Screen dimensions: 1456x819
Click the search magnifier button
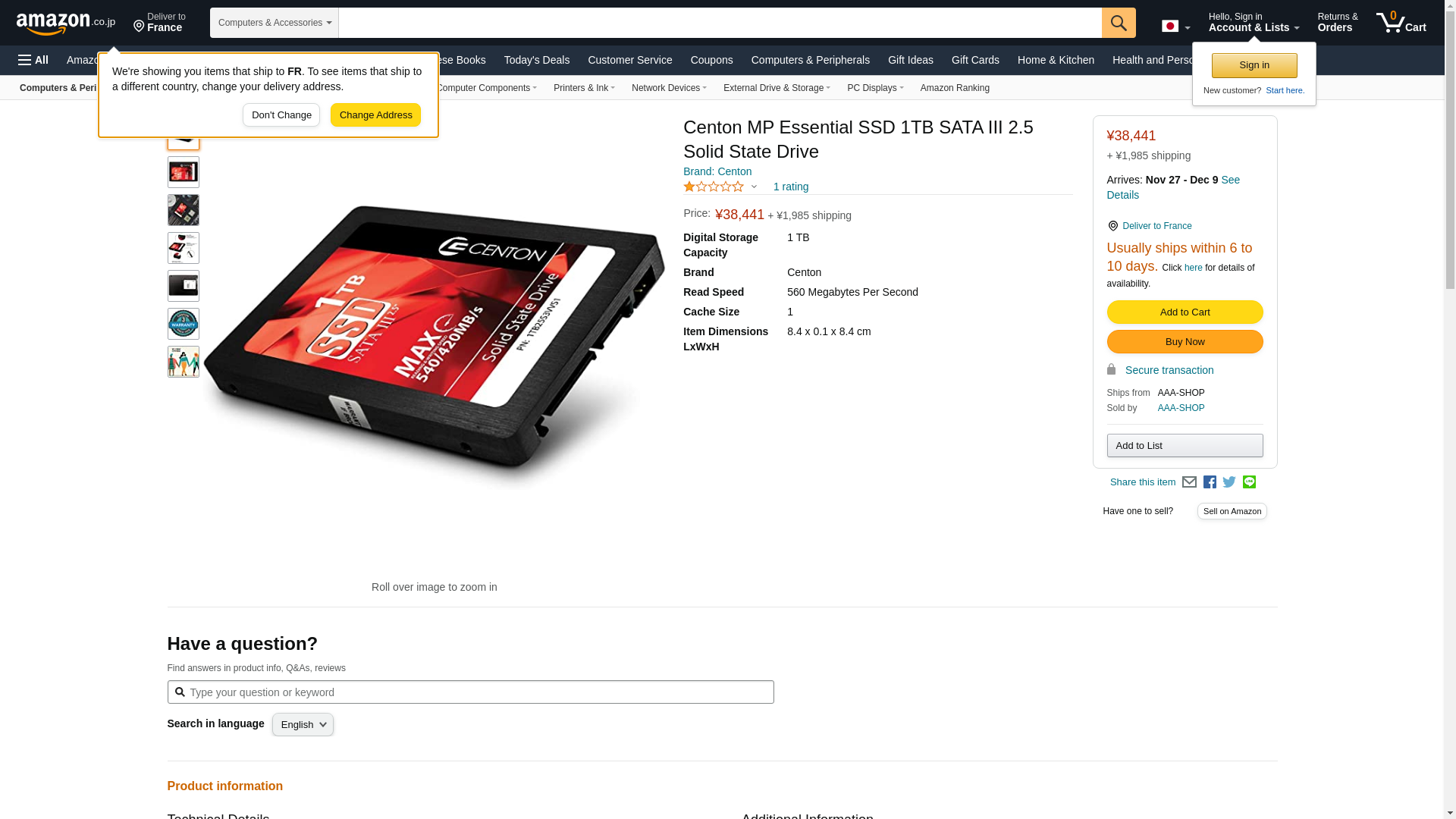click(x=1119, y=23)
